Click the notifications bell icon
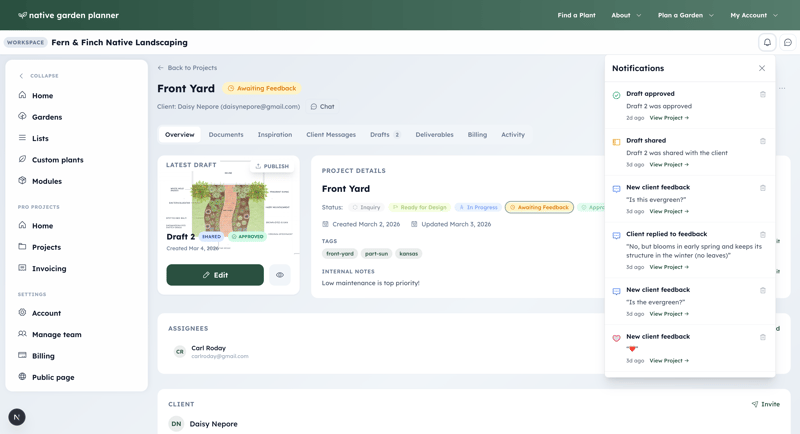 pyautogui.click(x=767, y=43)
